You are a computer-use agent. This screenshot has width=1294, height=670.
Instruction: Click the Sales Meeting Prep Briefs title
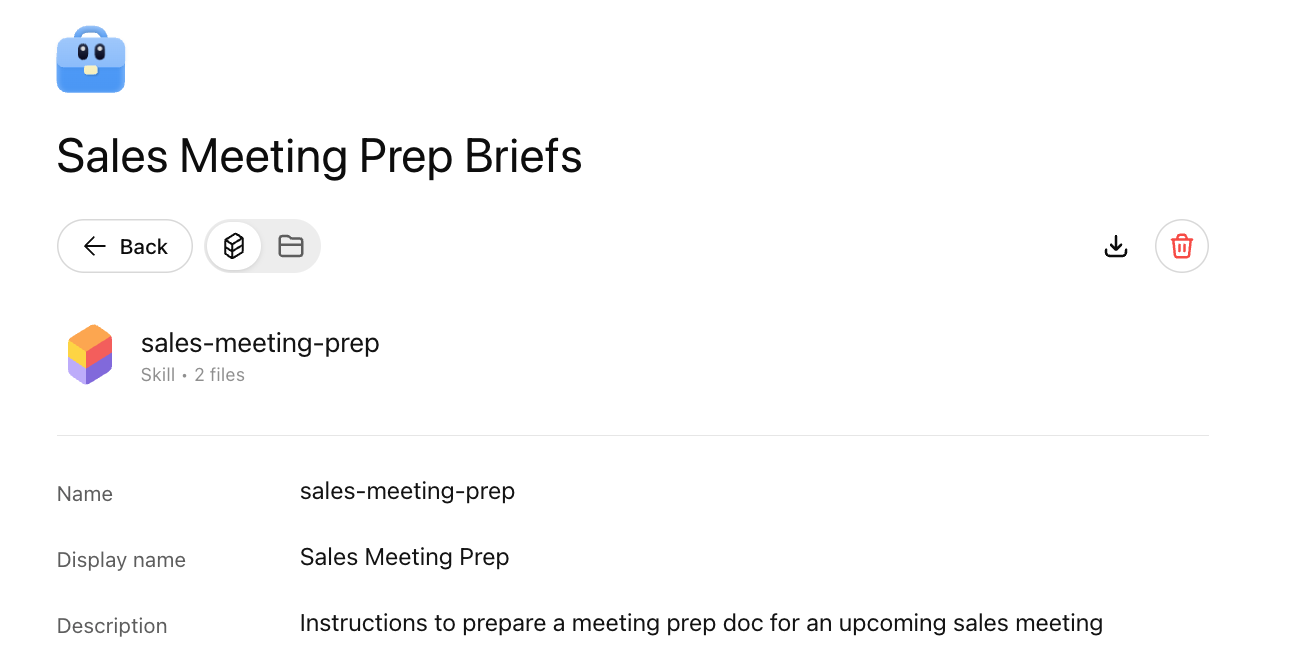coord(319,157)
